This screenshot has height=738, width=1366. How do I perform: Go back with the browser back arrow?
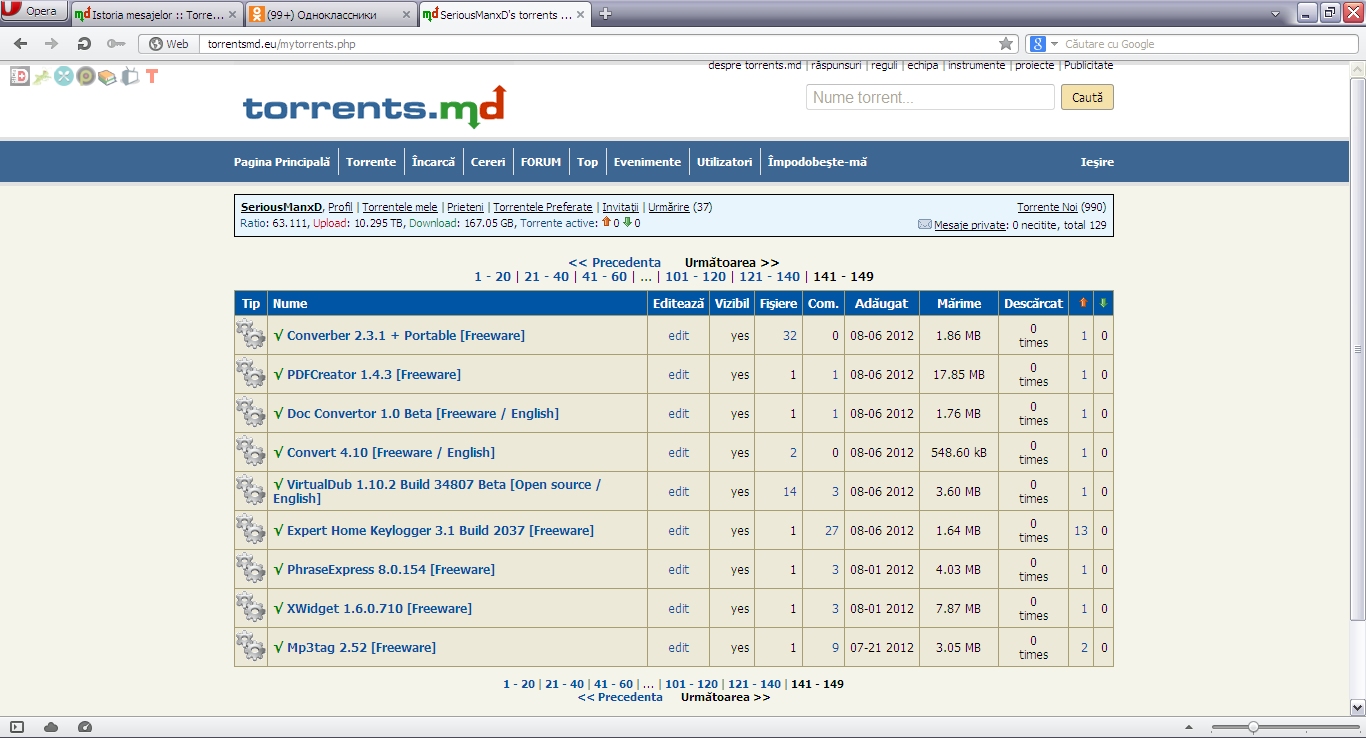click(x=20, y=44)
